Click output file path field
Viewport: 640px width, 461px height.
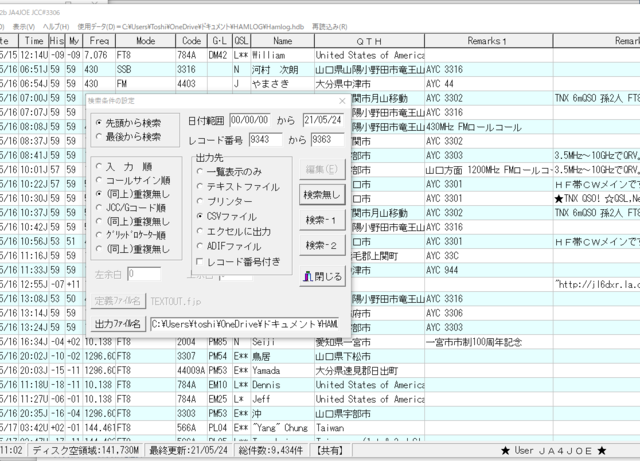244,324
